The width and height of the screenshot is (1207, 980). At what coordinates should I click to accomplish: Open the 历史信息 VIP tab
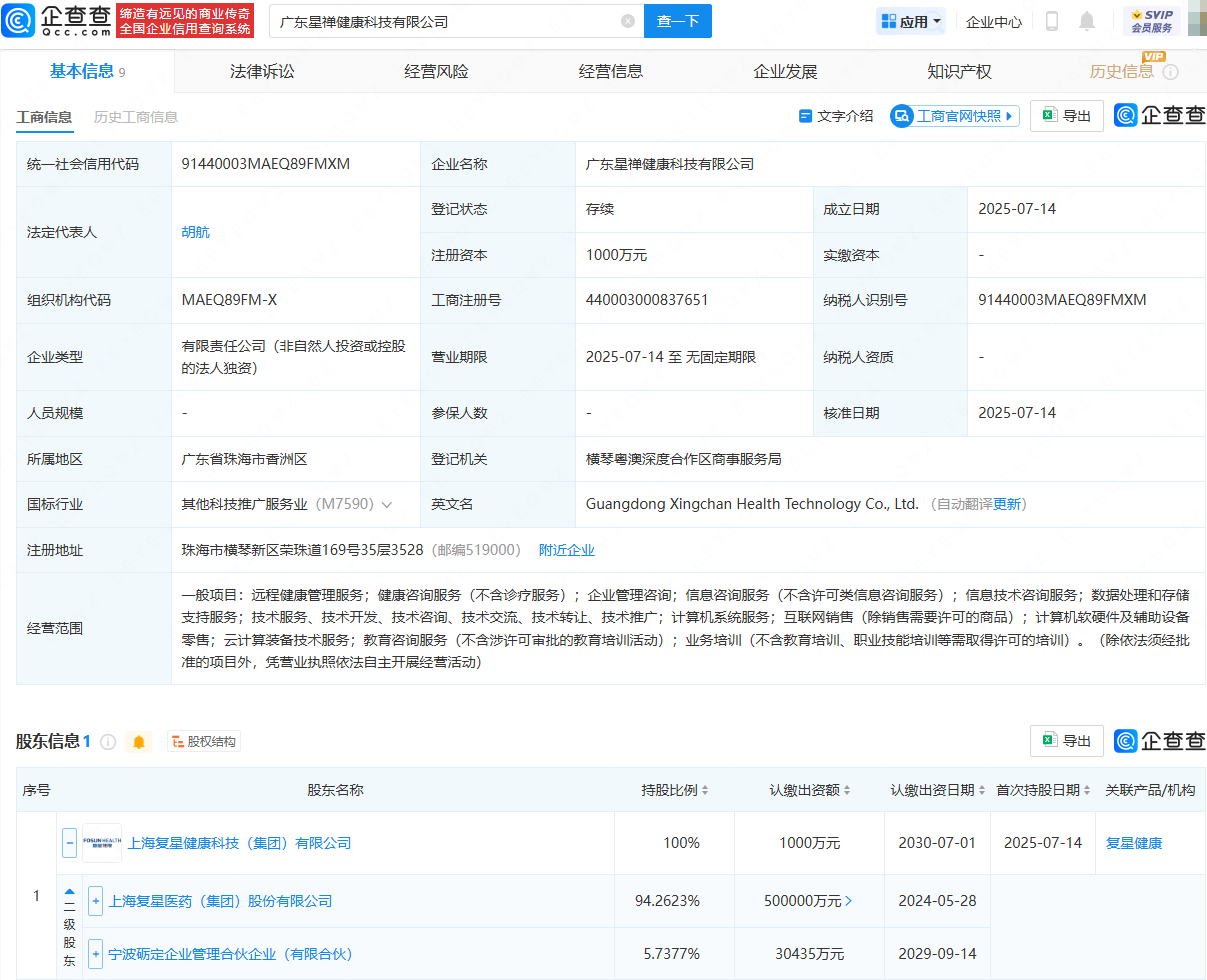tap(1122, 72)
